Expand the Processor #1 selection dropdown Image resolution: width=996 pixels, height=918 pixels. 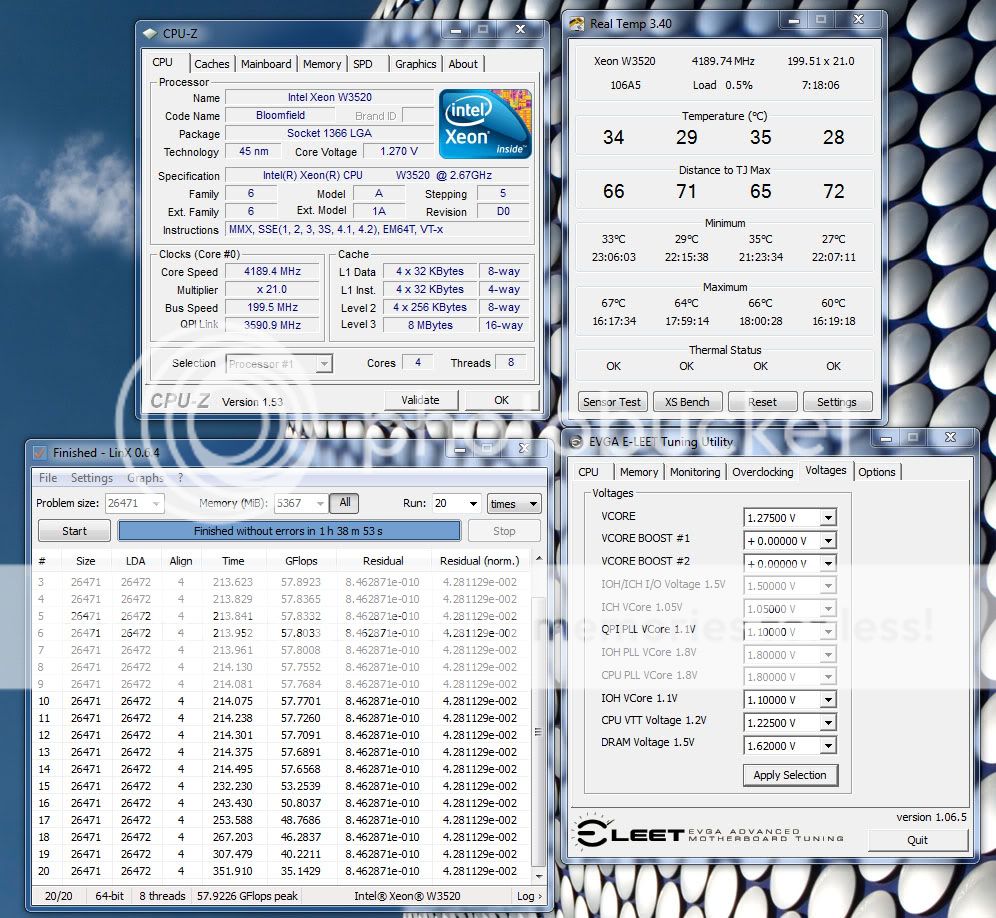[x=324, y=364]
